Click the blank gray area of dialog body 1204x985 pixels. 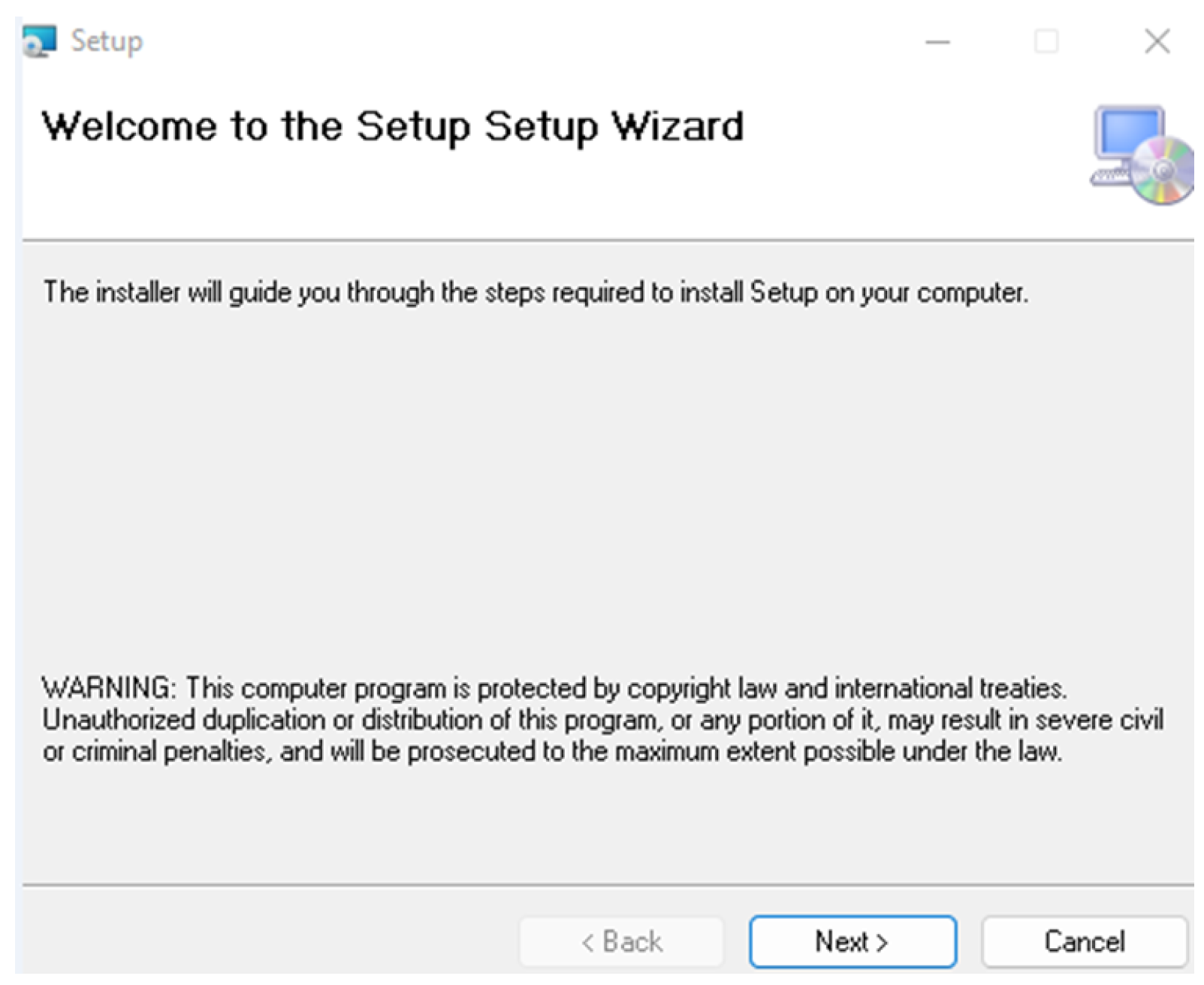click(x=601, y=488)
